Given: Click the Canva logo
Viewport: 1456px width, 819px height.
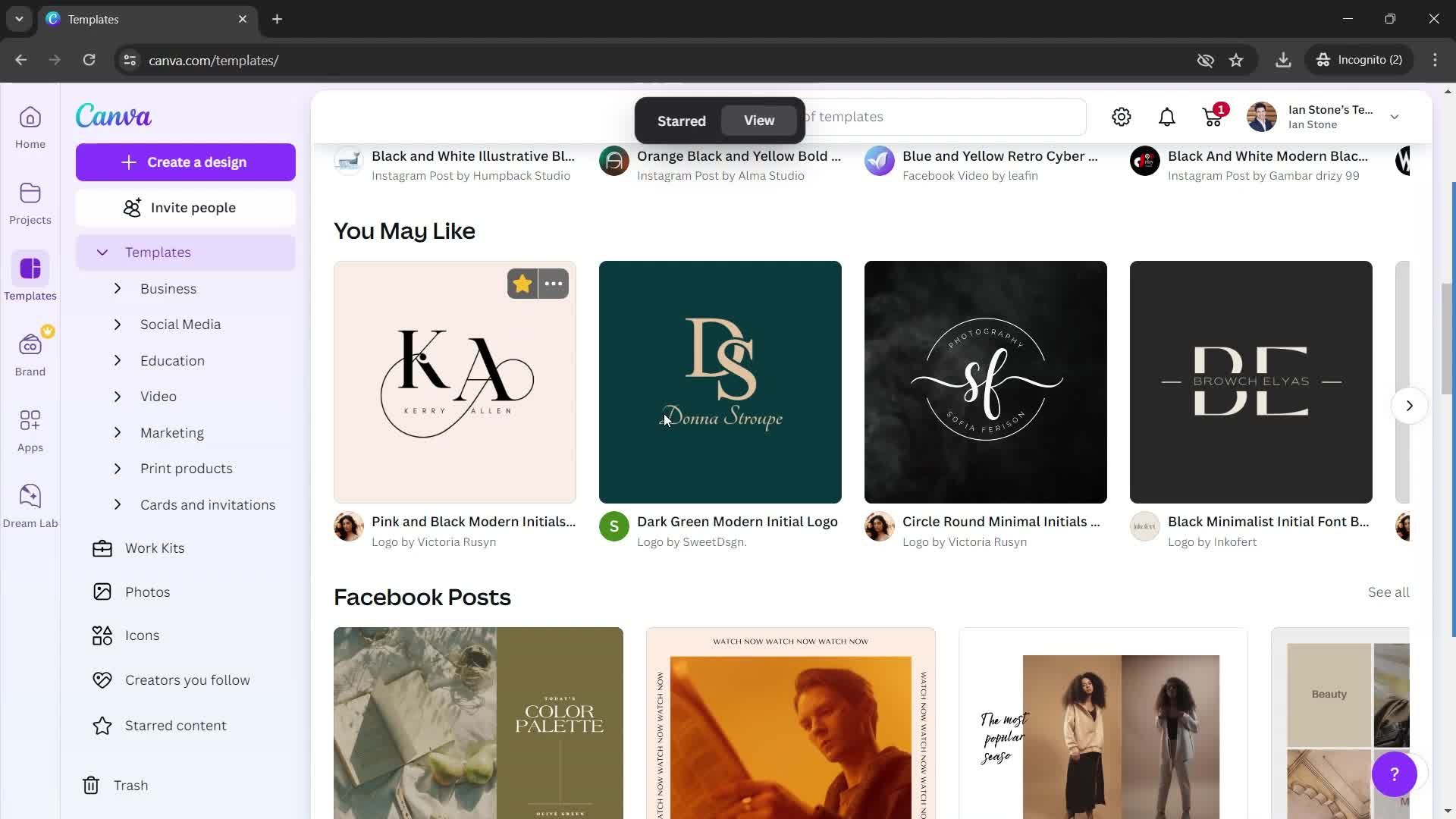Looking at the screenshot, I should [x=114, y=116].
